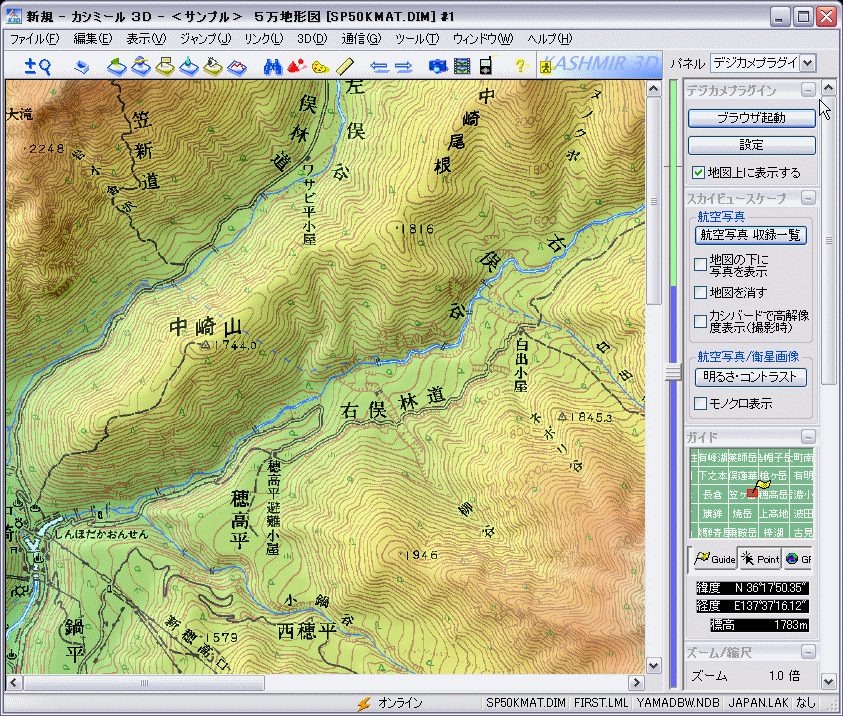The height and width of the screenshot is (716, 843).
Task: Click JAPAN.LAK in the status bar
Action: (758, 703)
